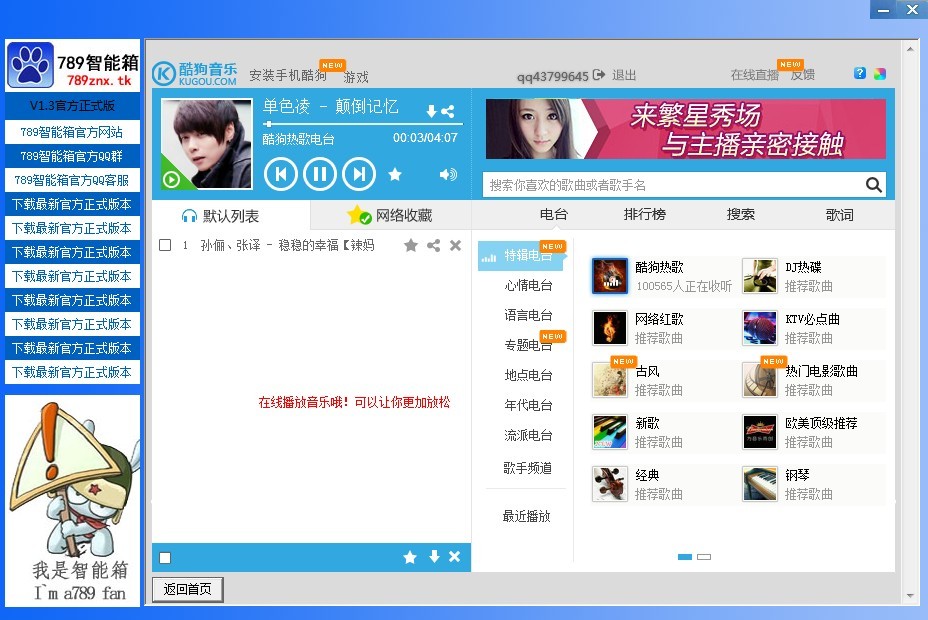Select 地点电台 category
The image size is (928, 620).
click(x=528, y=375)
